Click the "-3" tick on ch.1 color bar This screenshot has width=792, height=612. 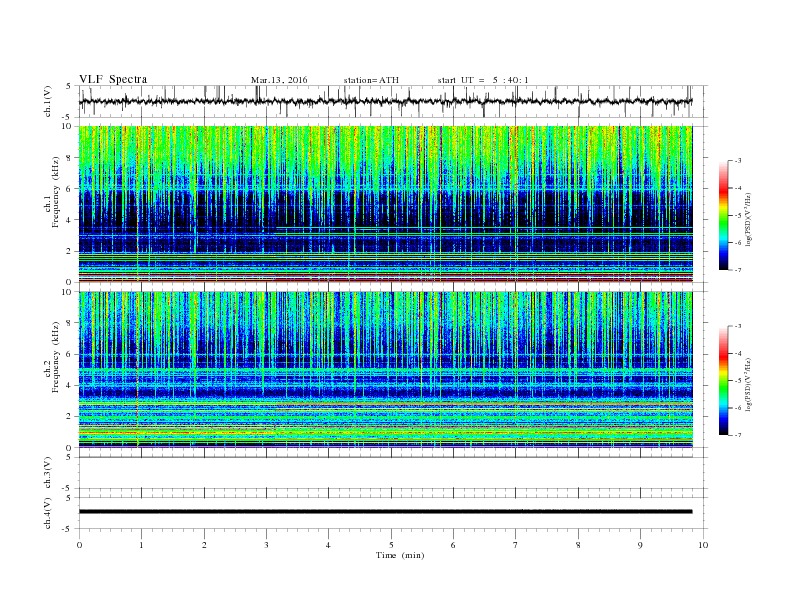(x=738, y=161)
